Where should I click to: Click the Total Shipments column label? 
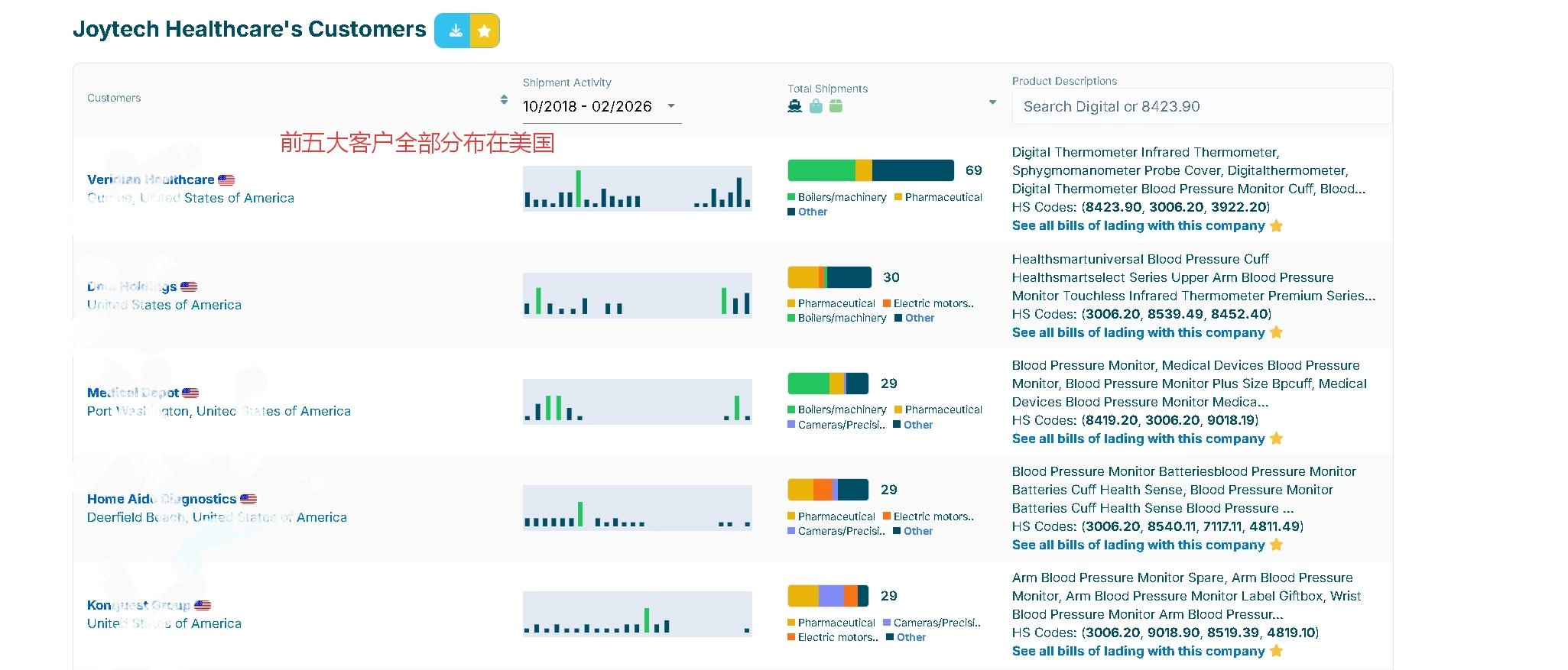(827, 89)
